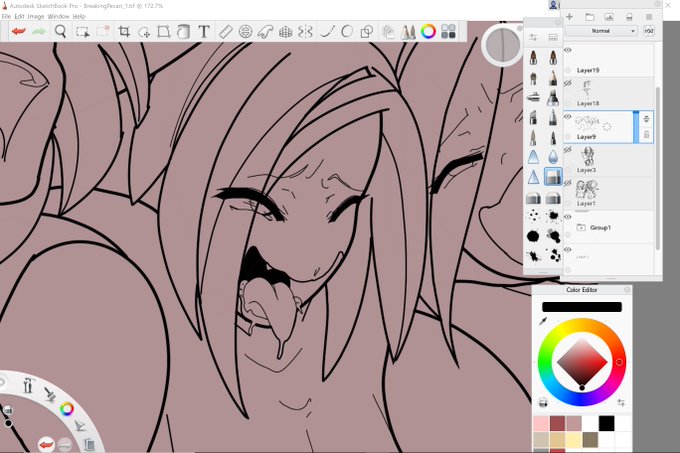Show Layer1 with its eye icon
The image size is (680, 453).
[x=568, y=183]
